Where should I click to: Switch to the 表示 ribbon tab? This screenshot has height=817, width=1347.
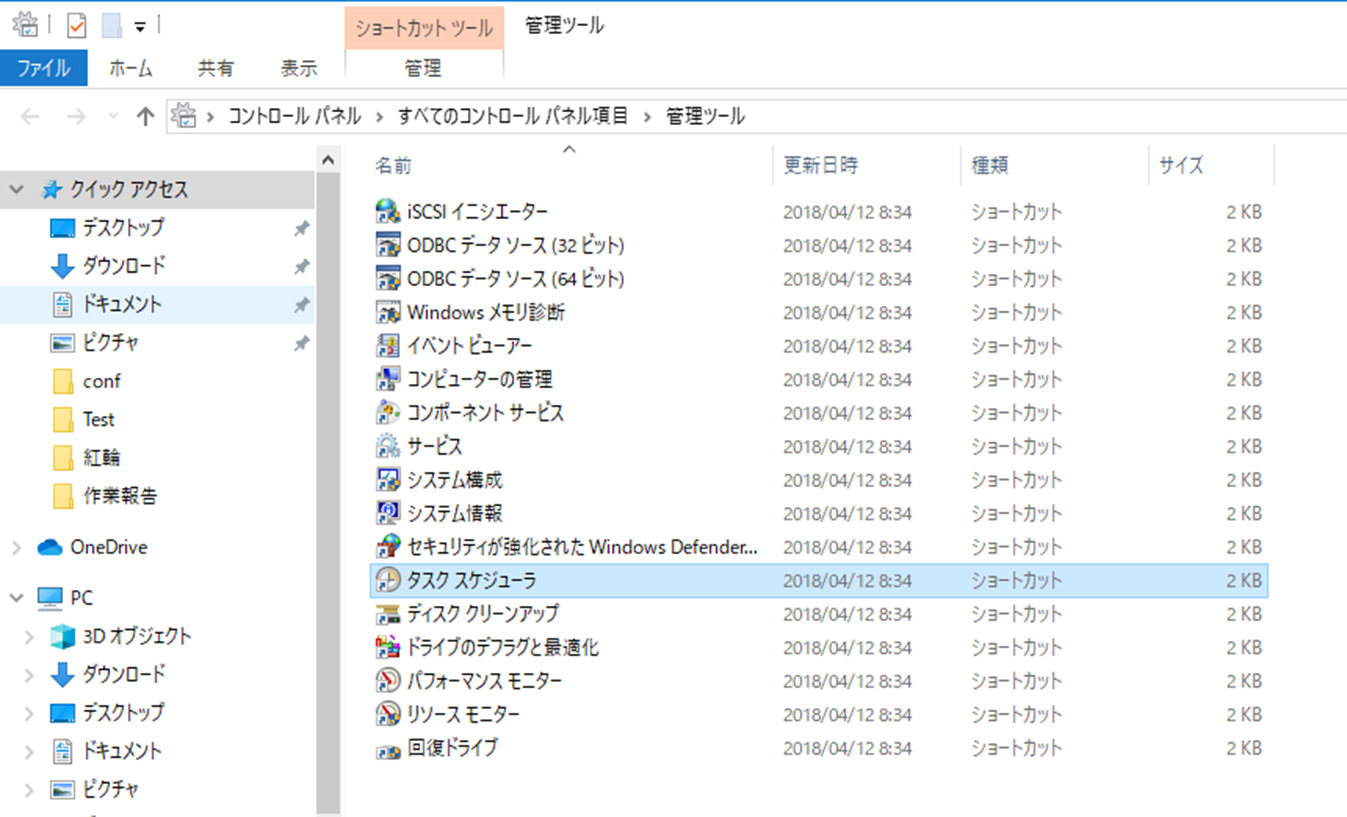point(296,67)
